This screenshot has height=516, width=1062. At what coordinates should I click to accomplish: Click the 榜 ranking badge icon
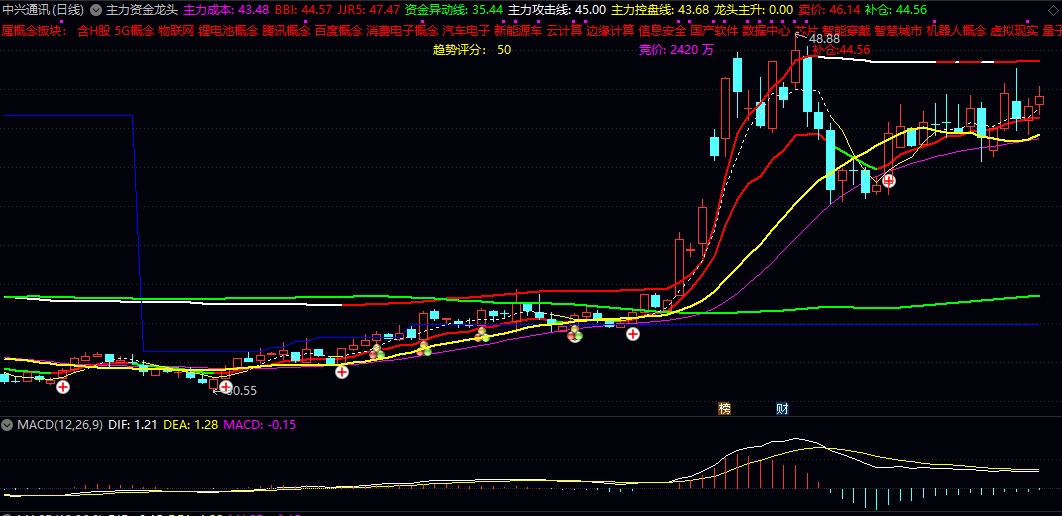click(x=725, y=408)
